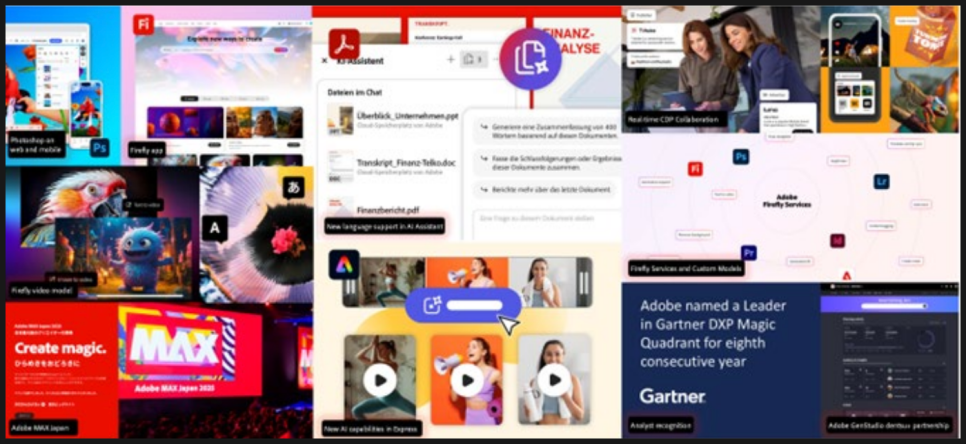Click the 'Adobe MAX Japan' label
This screenshot has height=444, width=966.
click(43, 427)
